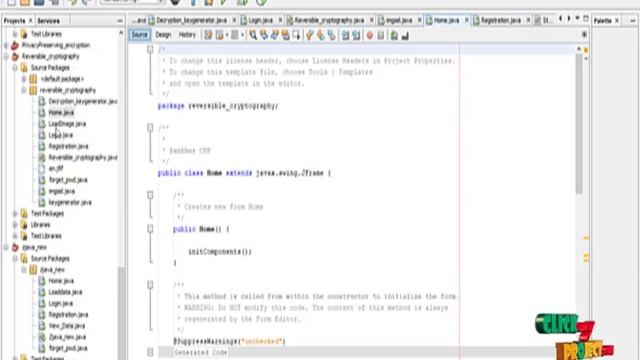Select the Services panel tab
640x360 pixels.
(49, 20)
